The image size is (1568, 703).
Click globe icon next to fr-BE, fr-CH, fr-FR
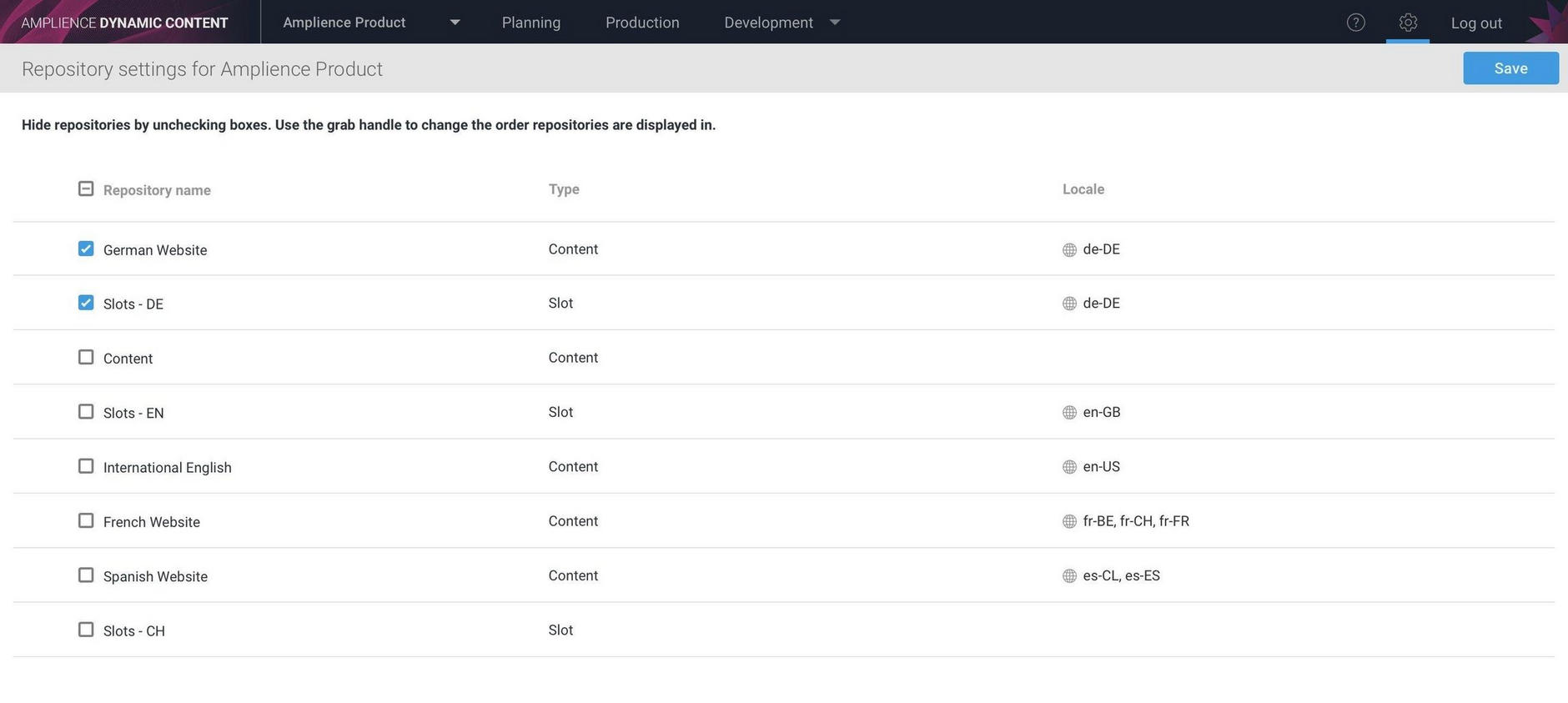(x=1069, y=521)
